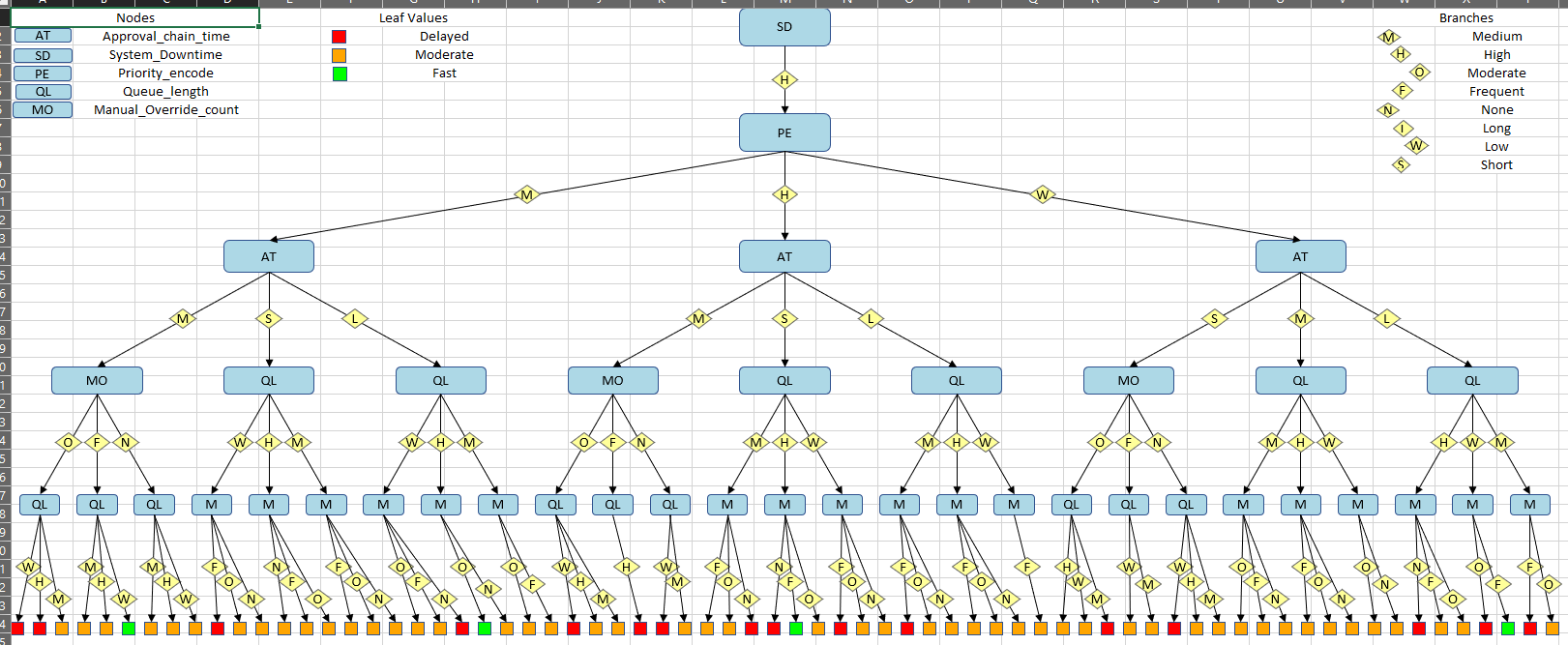Click the AT legend box beside Approval_chain_time
Screen dimensions: 1568x645
pyautogui.click(x=43, y=36)
